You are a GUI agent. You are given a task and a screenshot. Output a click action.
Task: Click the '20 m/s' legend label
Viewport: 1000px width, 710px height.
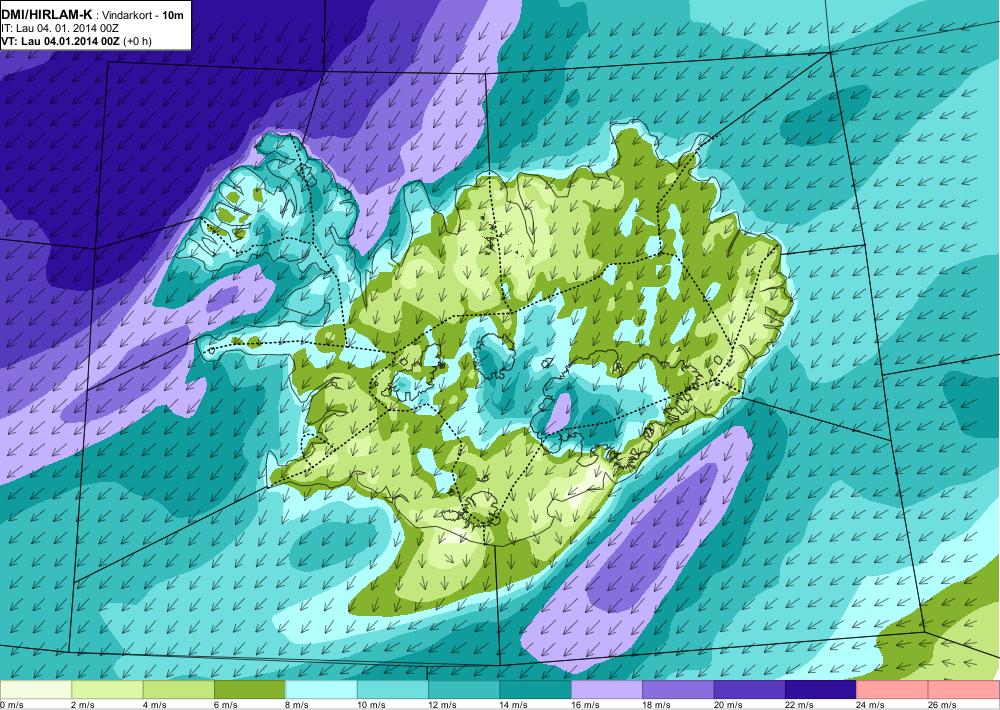[728, 705]
